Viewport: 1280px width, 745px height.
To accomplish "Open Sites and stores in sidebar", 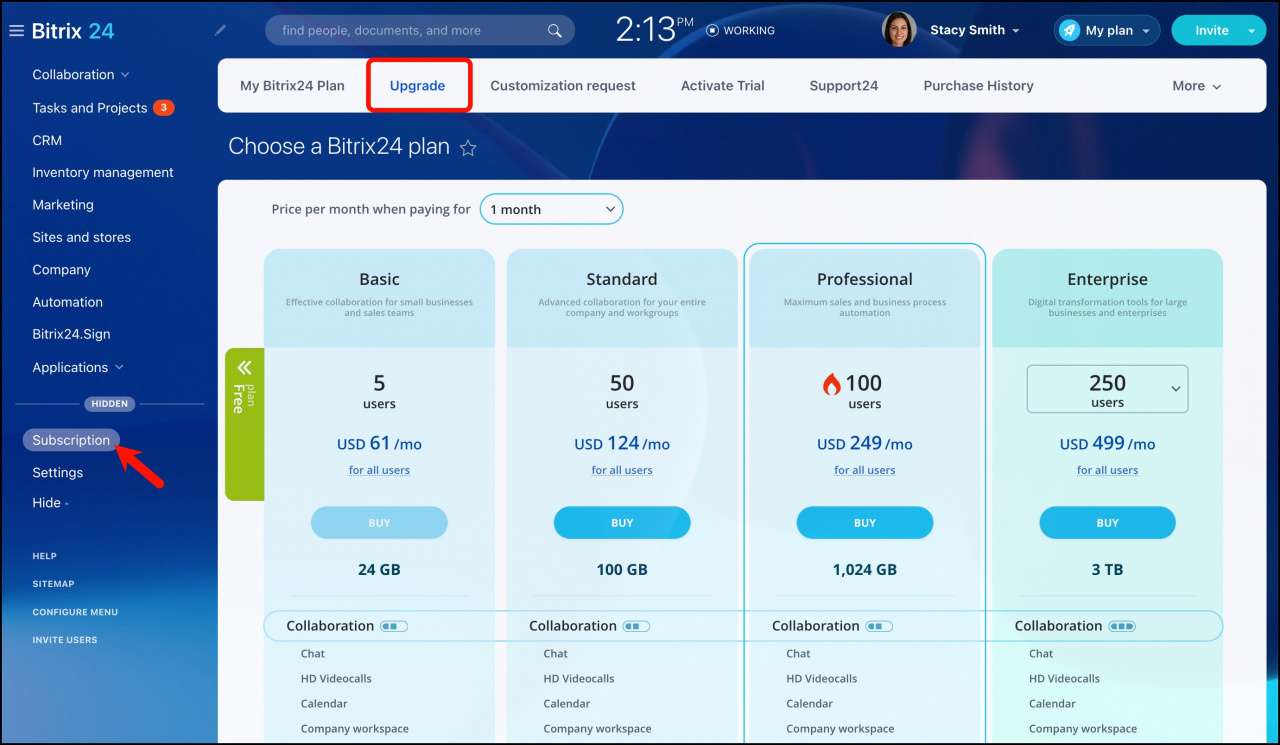I will [x=82, y=238].
